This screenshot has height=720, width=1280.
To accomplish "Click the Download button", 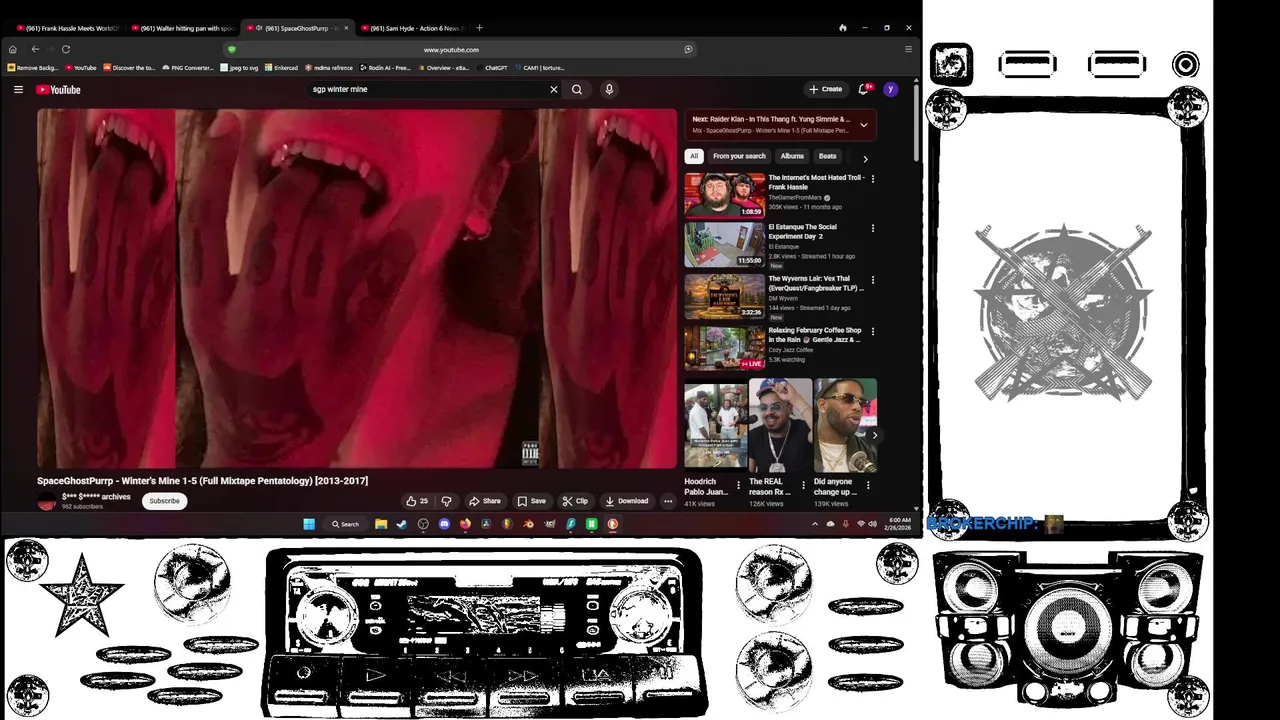I will tap(627, 501).
